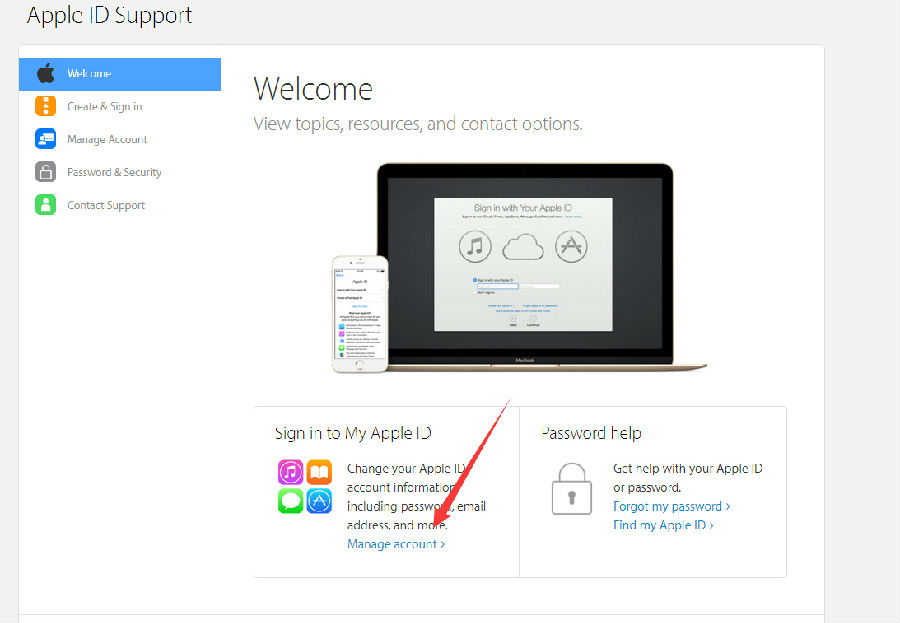
Task: Open the Contact Support section
Action: coord(106,206)
